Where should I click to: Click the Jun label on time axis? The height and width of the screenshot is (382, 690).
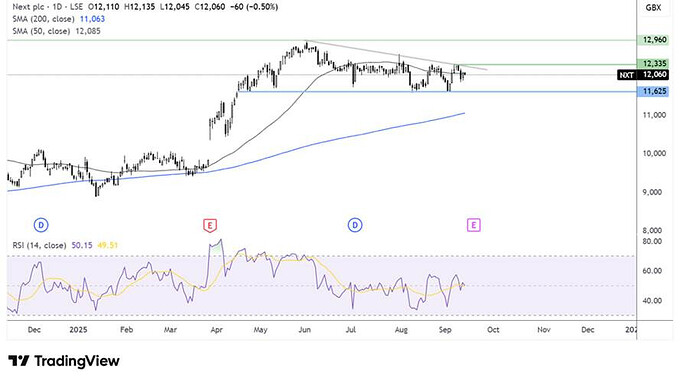click(x=305, y=330)
